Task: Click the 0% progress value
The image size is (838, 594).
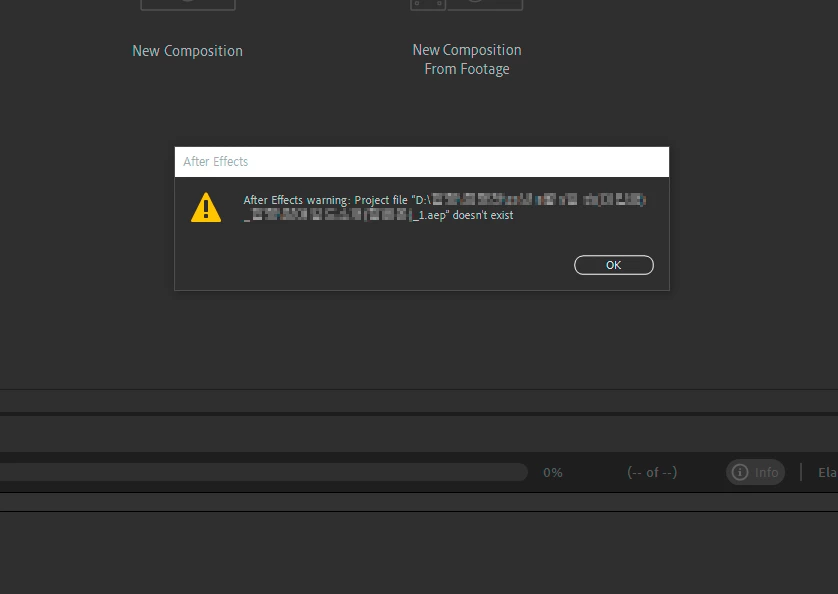Action: point(553,473)
